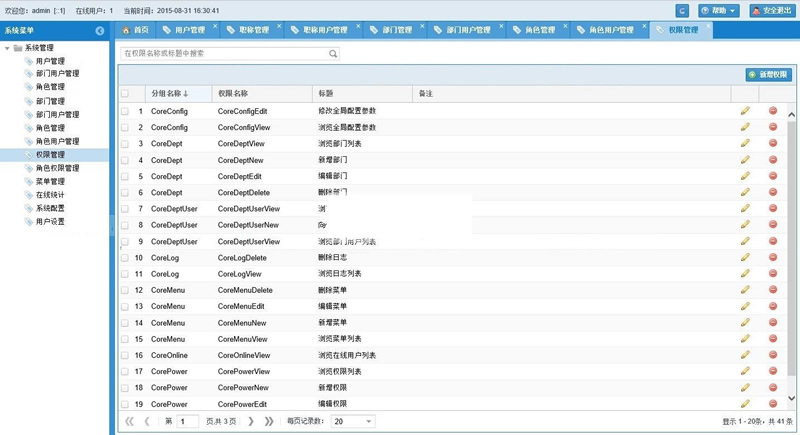800x435 pixels.
Task: Jump to last page double arrow
Action: pos(269,421)
